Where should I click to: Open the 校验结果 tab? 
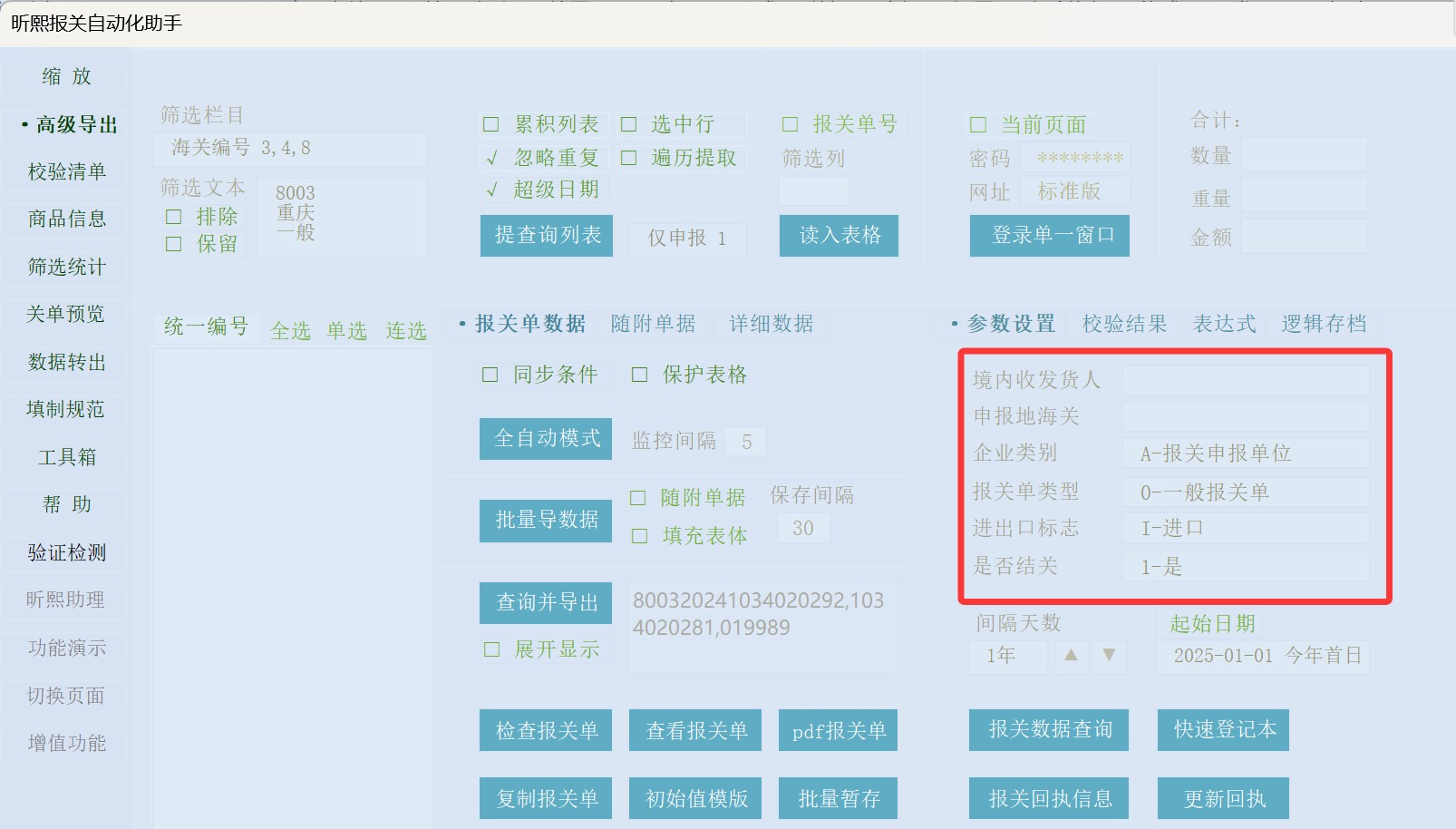tap(1124, 324)
